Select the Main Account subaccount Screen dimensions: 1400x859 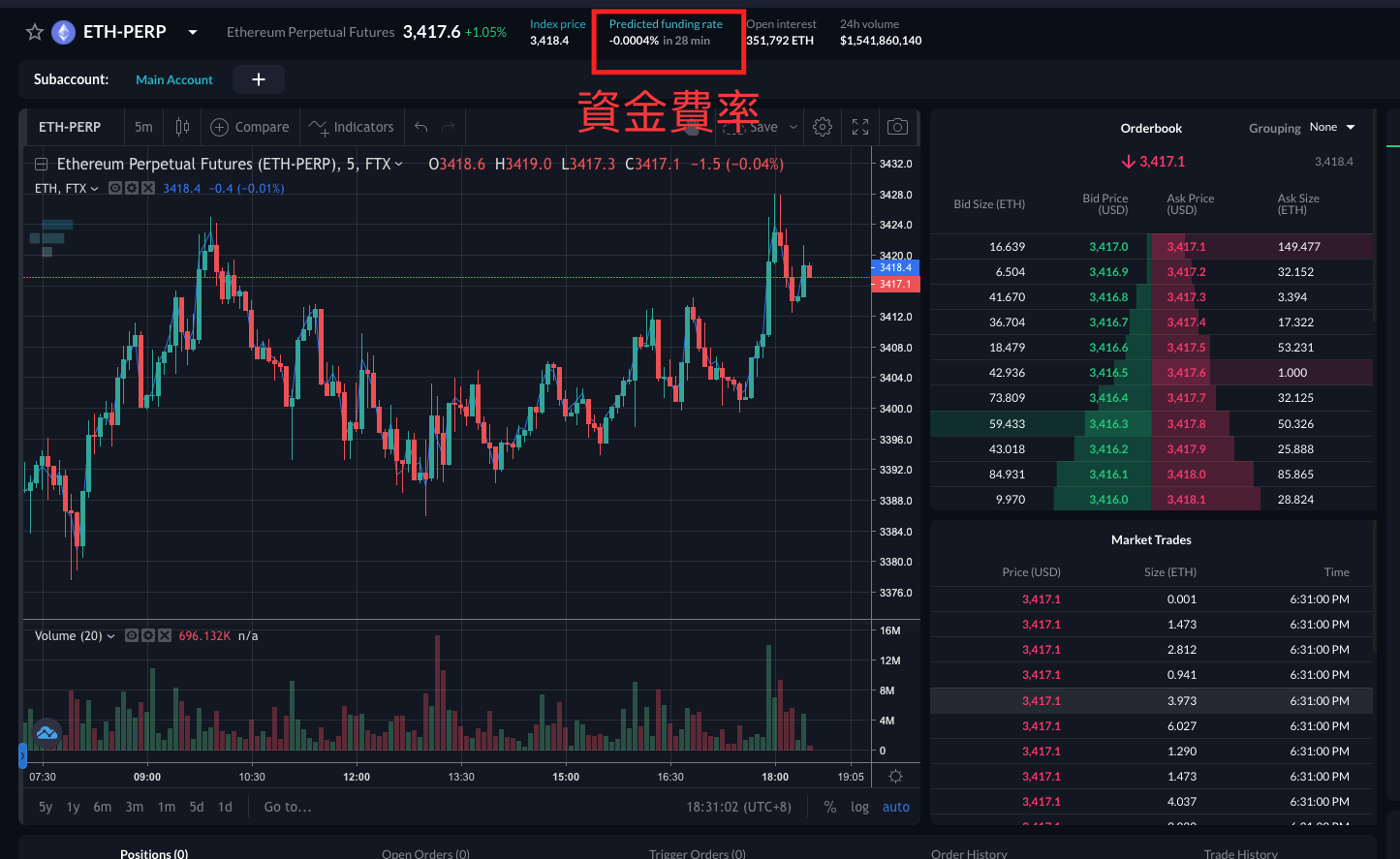tap(174, 79)
